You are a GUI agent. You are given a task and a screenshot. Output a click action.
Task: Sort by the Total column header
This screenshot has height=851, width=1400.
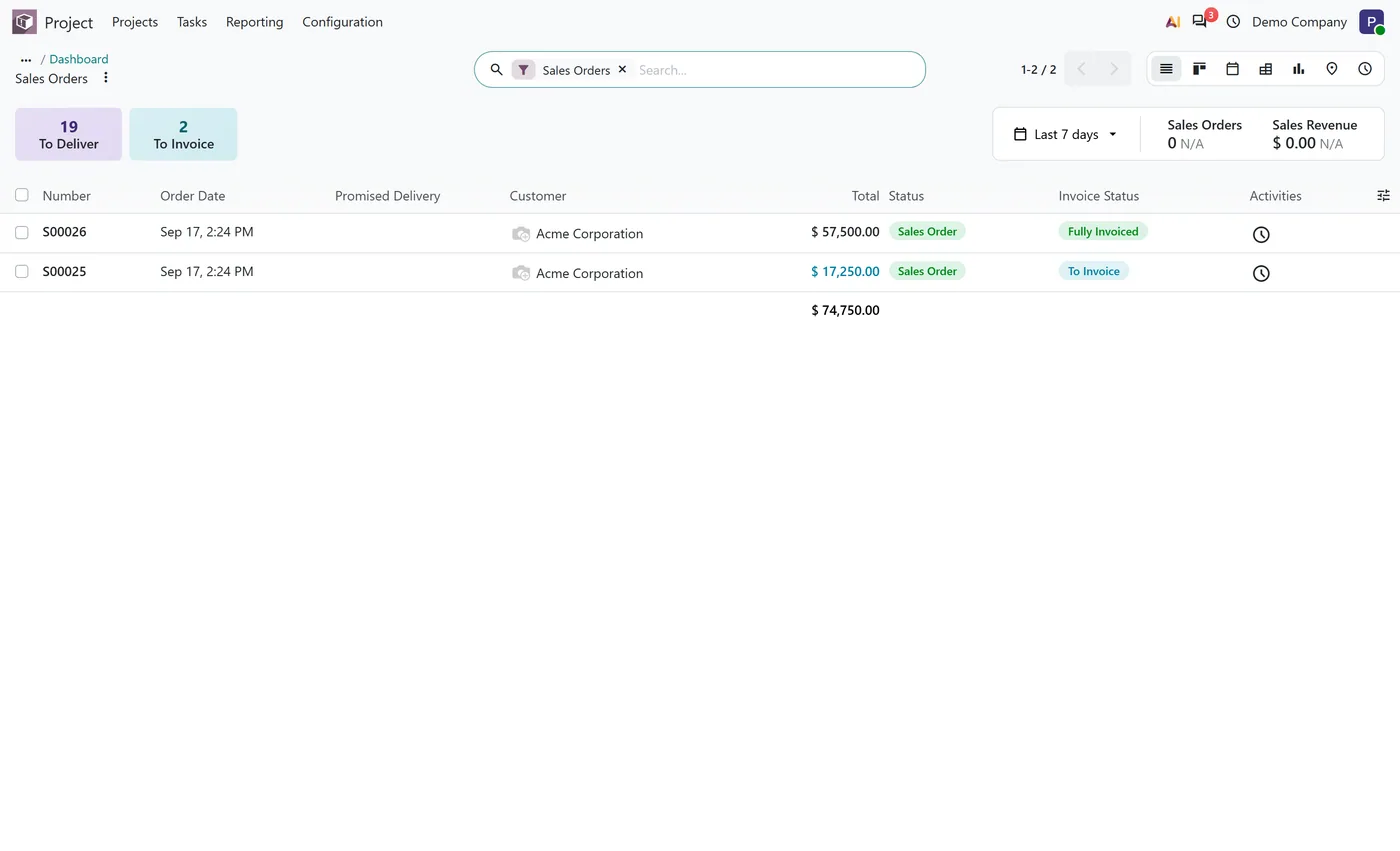[x=865, y=196]
